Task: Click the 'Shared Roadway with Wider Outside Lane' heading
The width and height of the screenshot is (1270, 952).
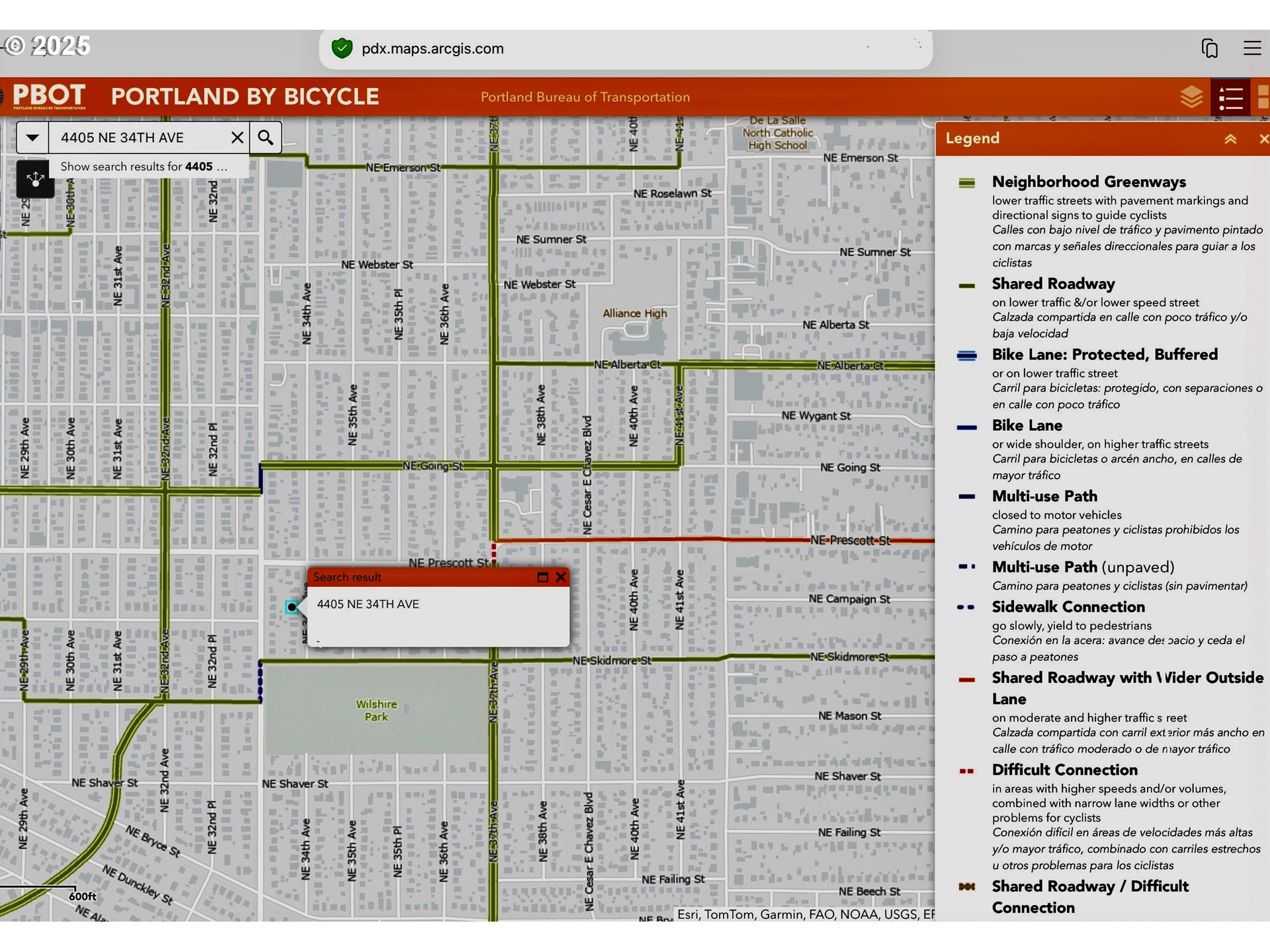Action: 1127,688
